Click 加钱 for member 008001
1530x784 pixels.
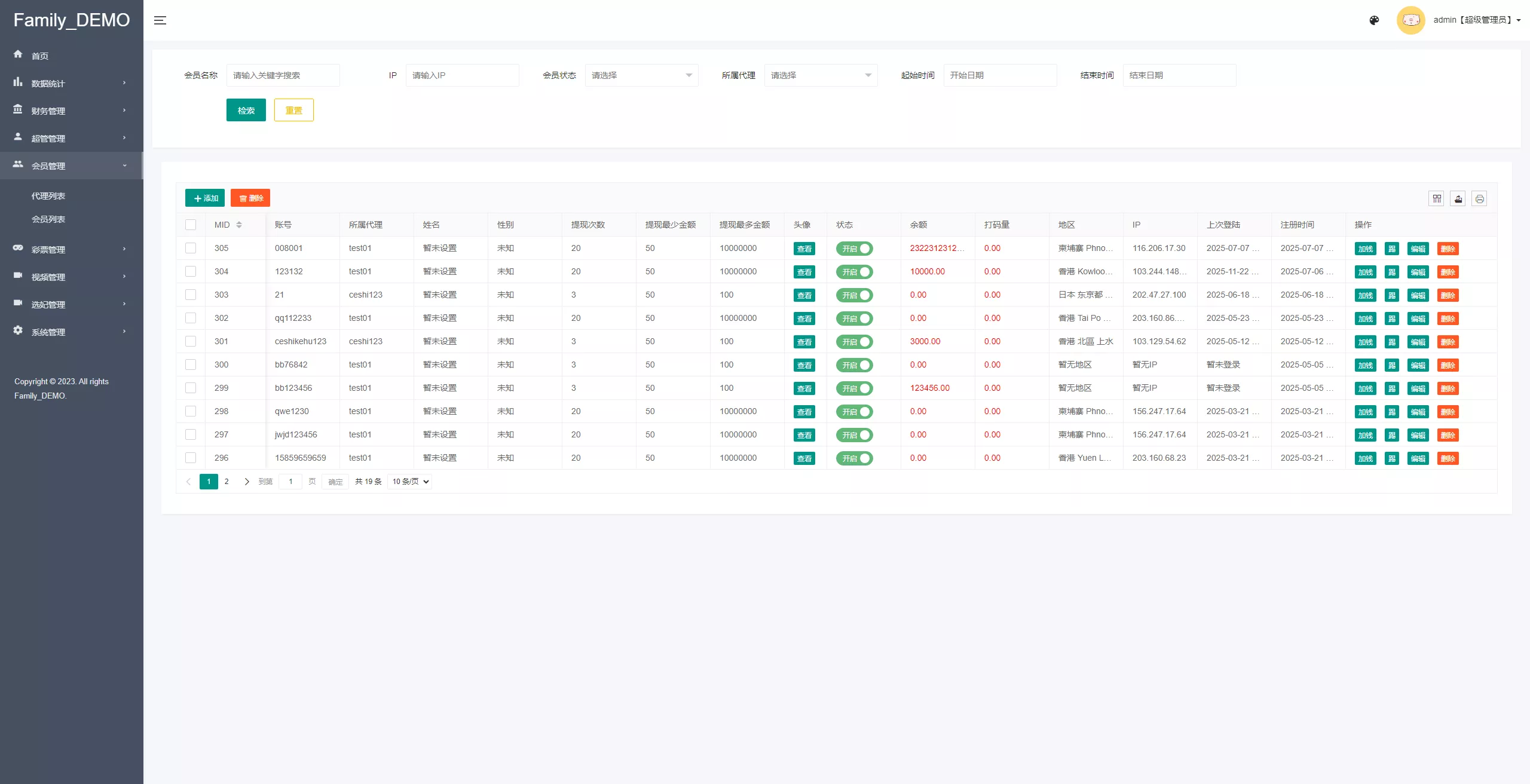(1365, 249)
